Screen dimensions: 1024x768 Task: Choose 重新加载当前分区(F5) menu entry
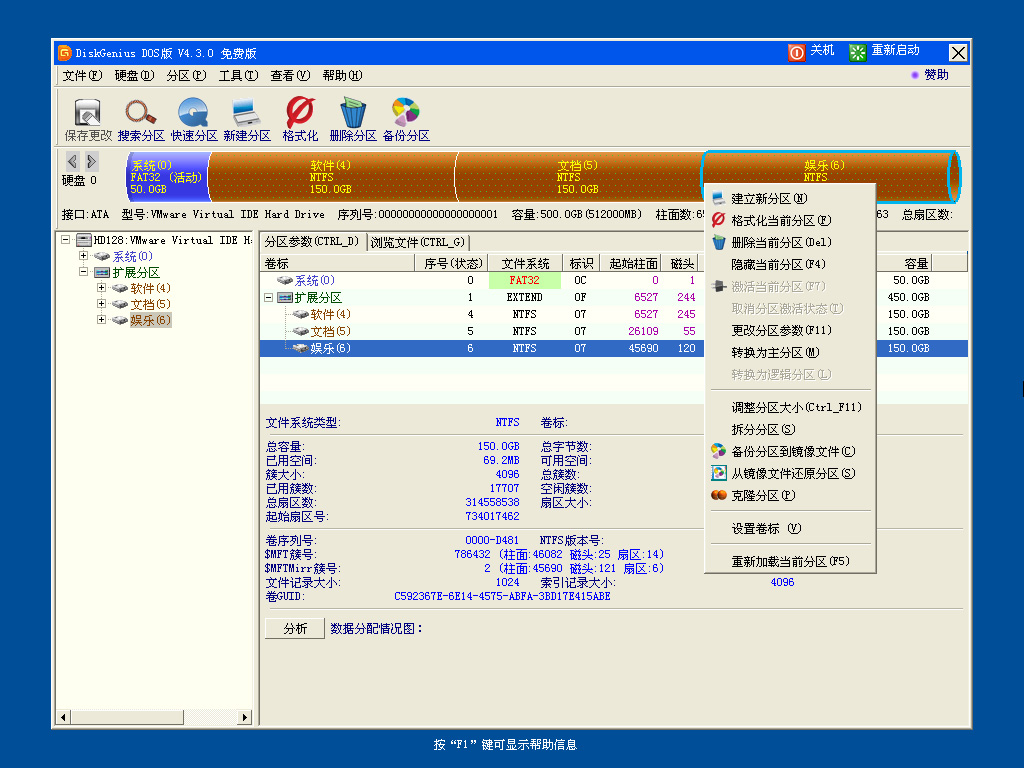coord(790,562)
